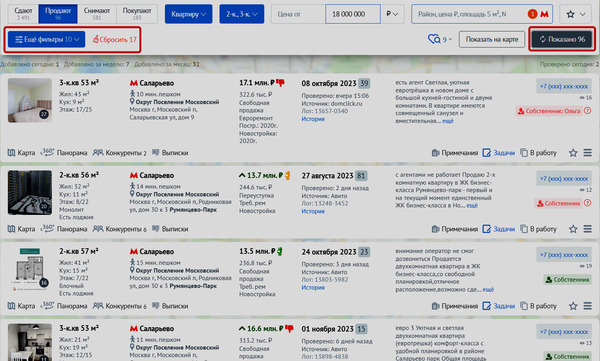600x361 pixels.
Task: Open История link of first listing
Action: click(313, 119)
